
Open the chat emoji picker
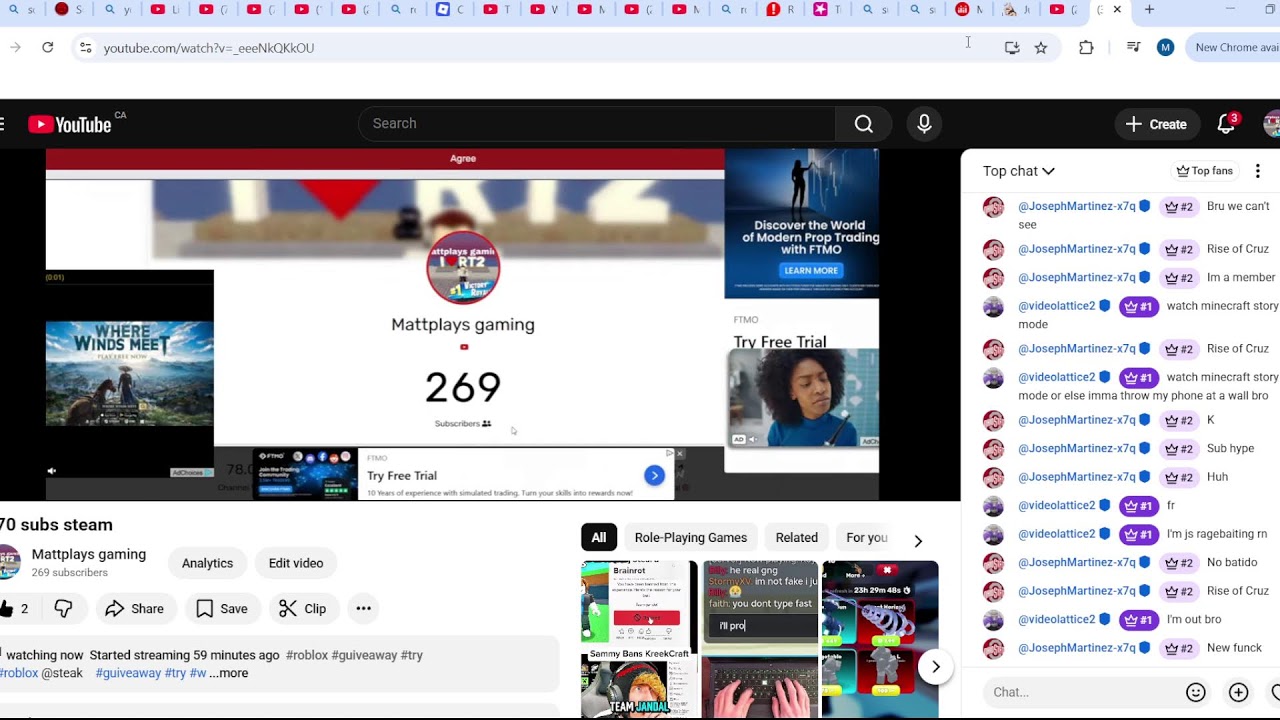(1195, 692)
